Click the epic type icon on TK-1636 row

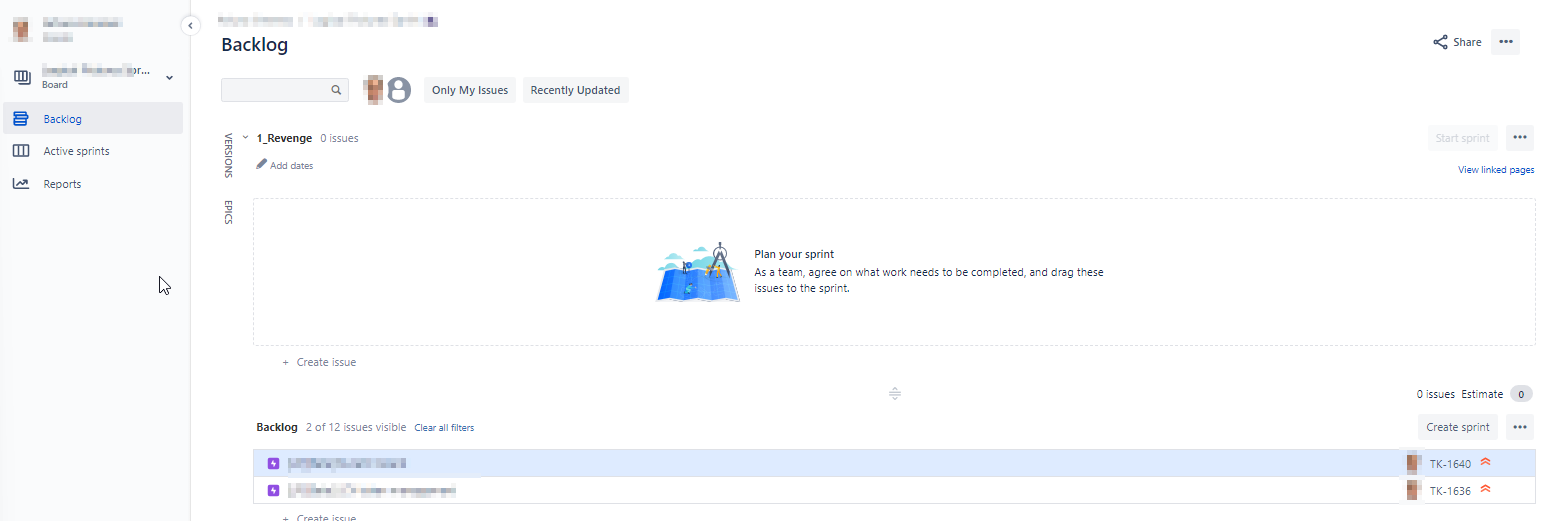pyautogui.click(x=274, y=490)
